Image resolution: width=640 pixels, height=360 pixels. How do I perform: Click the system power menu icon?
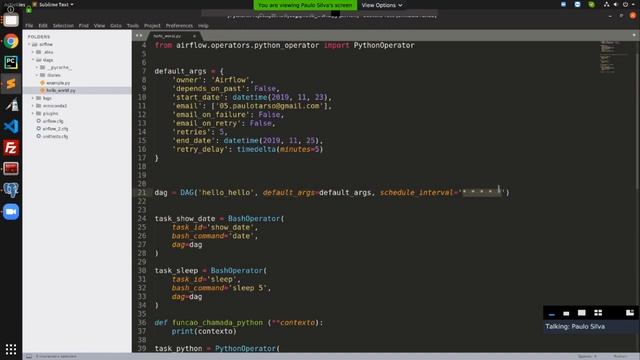pyautogui.click(x=626, y=4)
